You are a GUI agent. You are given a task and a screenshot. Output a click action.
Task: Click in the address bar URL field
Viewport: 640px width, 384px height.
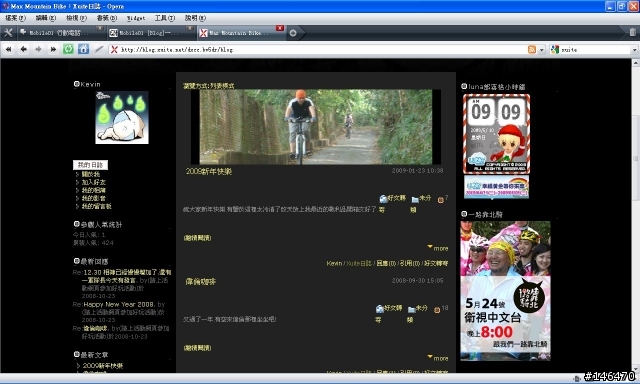(x=318, y=49)
